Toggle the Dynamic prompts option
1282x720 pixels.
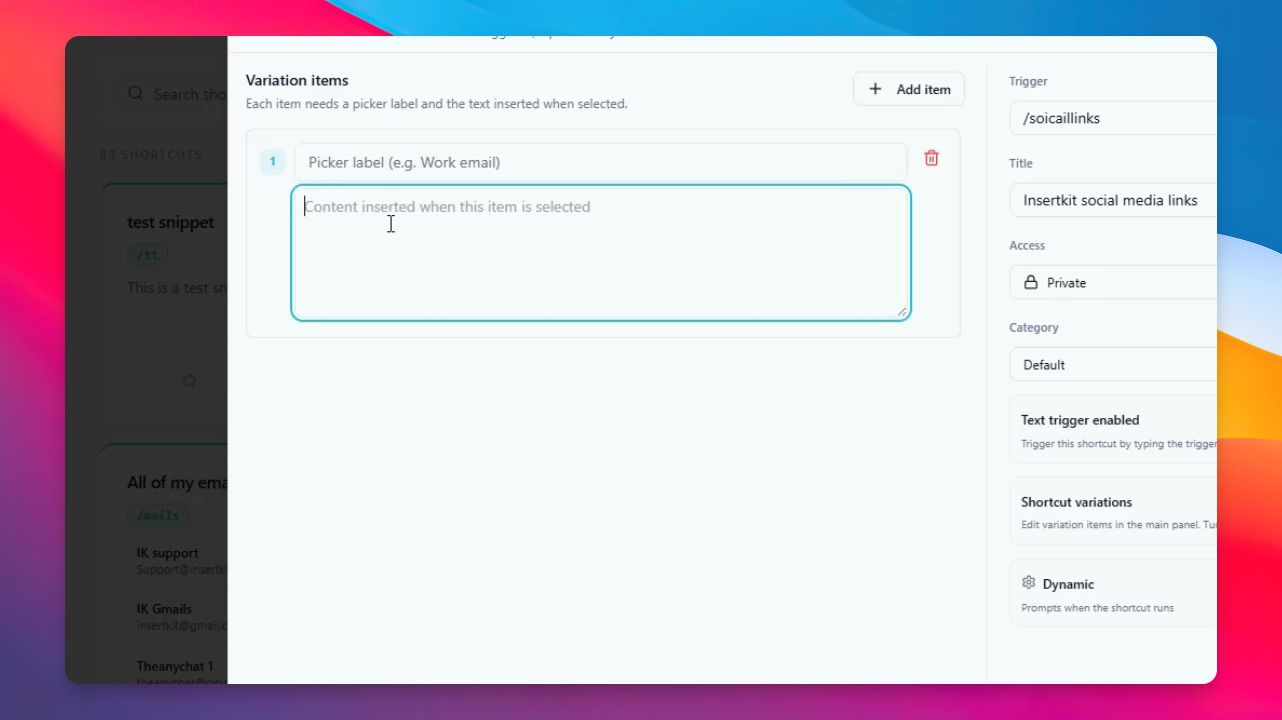coord(1113,593)
